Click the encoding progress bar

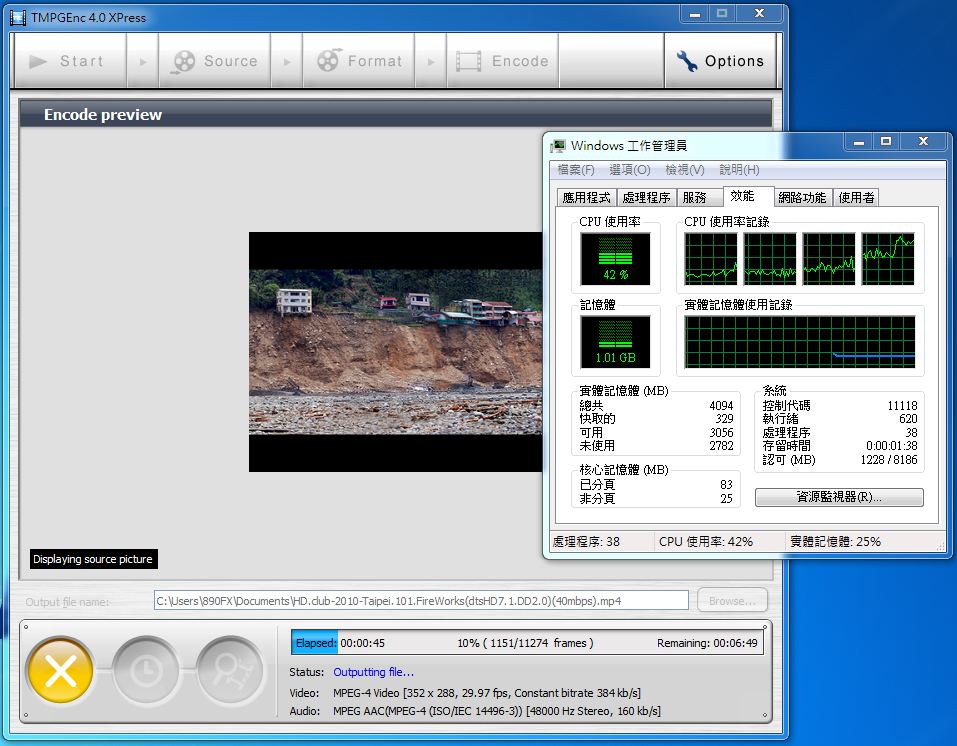pyautogui.click(x=526, y=643)
